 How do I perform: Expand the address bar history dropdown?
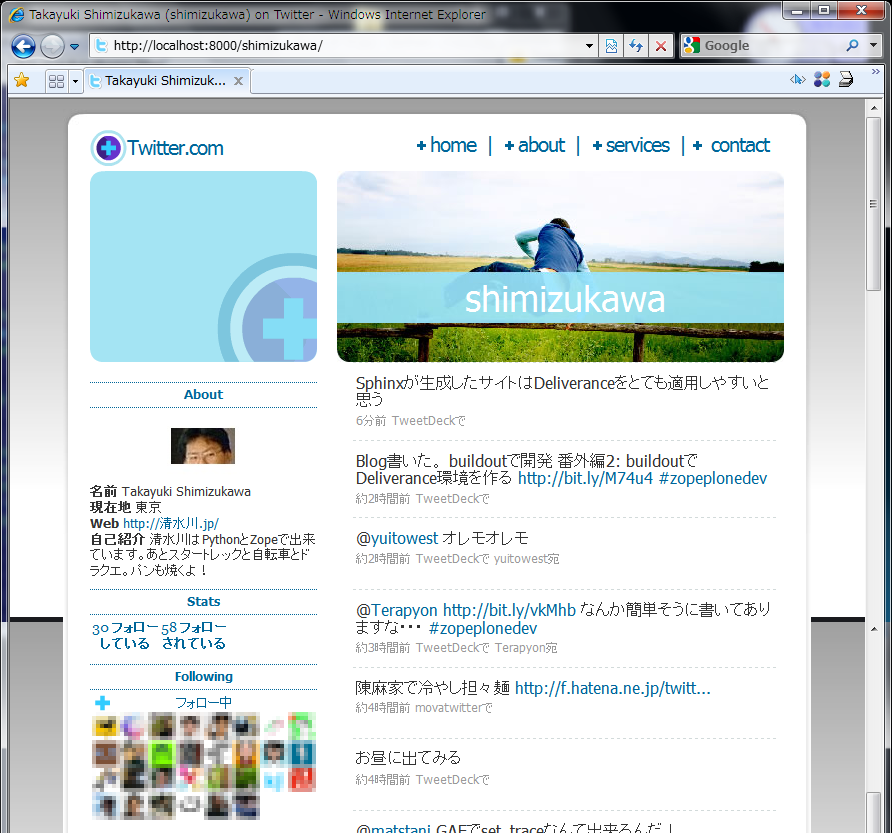(590, 46)
